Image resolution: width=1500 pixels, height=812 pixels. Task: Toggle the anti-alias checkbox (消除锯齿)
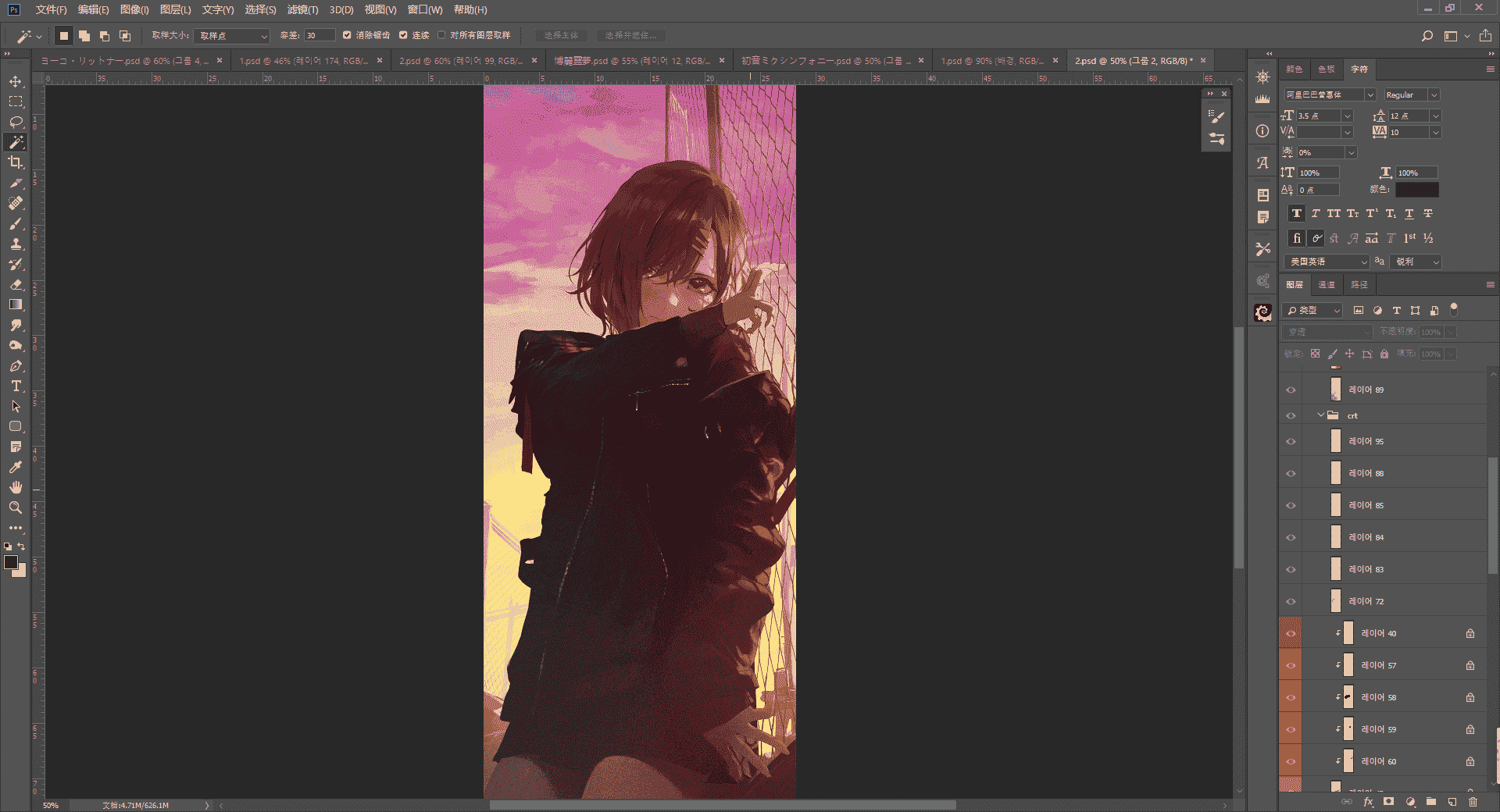tap(347, 35)
